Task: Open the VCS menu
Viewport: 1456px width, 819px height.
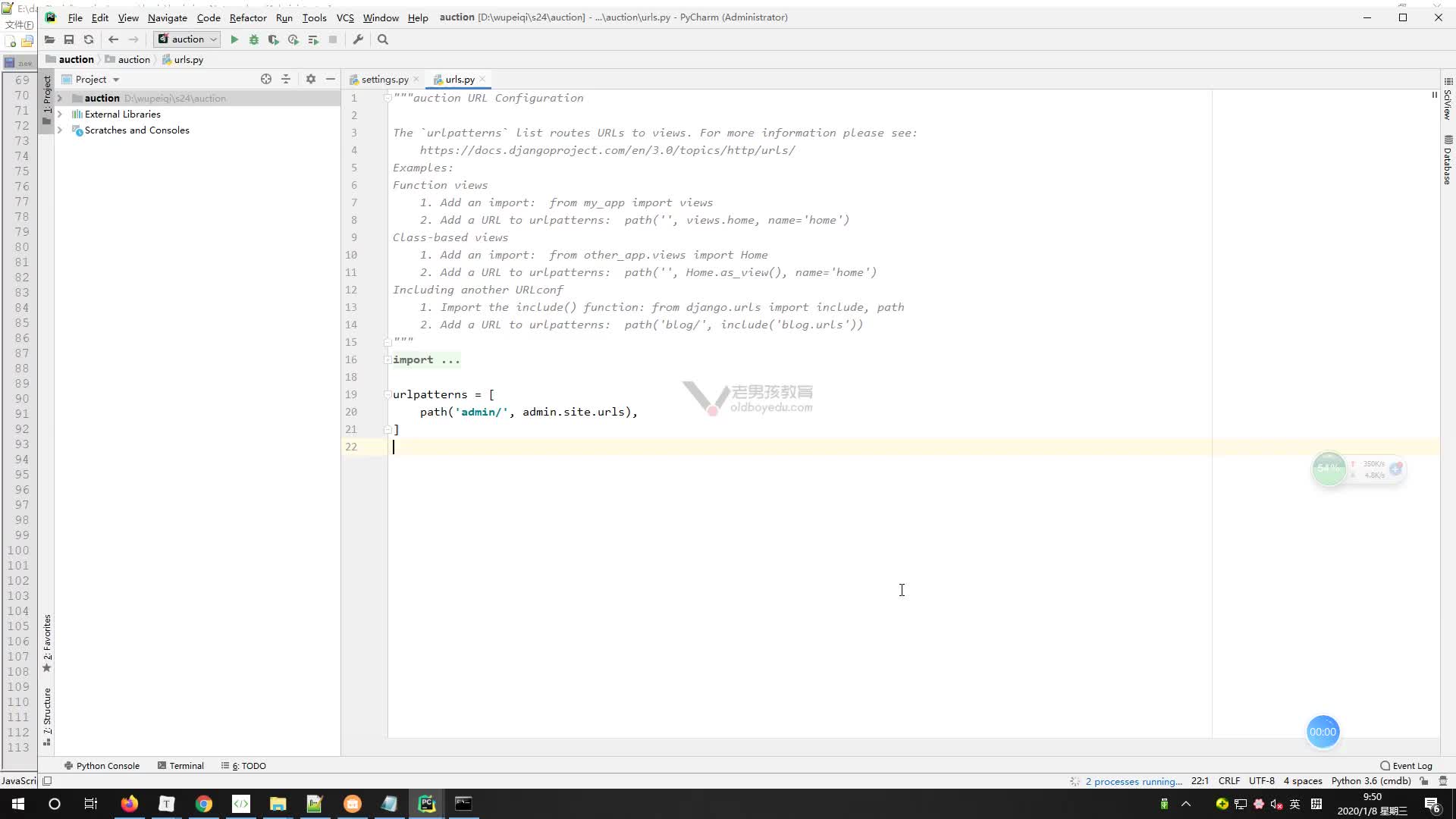Action: 345,17
